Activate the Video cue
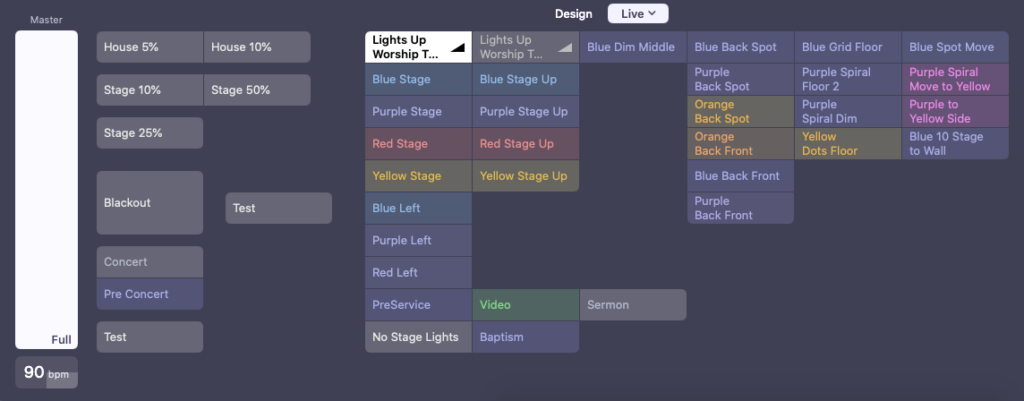Screen dimensions: 1024x401 [525, 305]
